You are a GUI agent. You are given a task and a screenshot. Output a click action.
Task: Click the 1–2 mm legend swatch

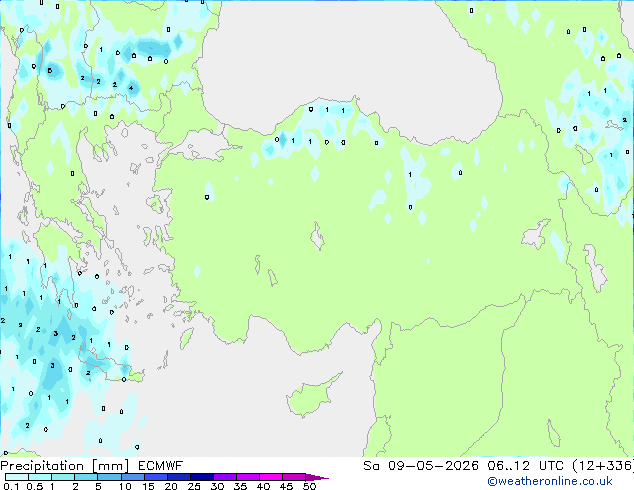tap(63, 477)
